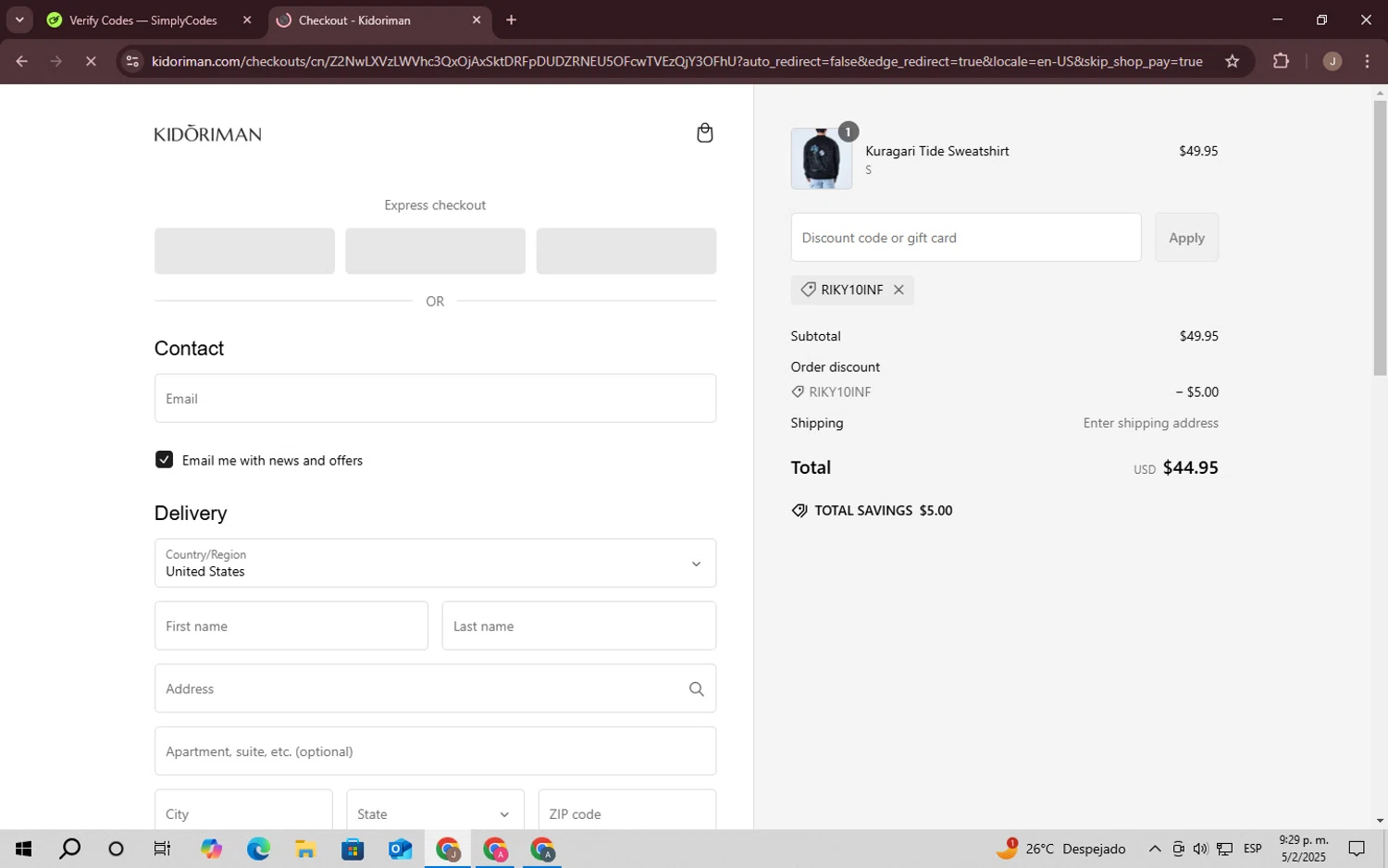Image resolution: width=1388 pixels, height=868 pixels.
Task: Open the Chrome profile avatar
Action: 1332,61
